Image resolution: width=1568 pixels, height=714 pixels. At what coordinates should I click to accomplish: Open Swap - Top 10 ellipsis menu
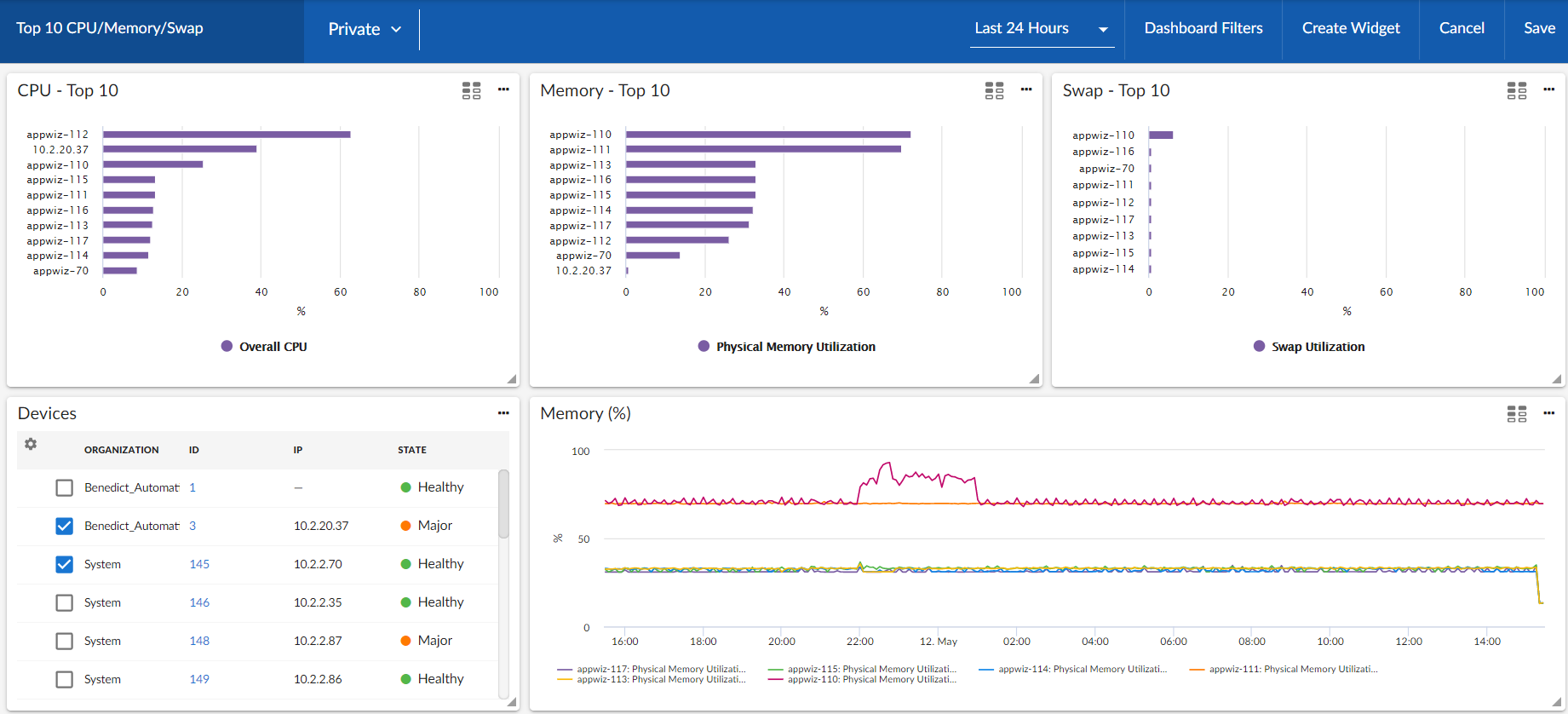1548,89
